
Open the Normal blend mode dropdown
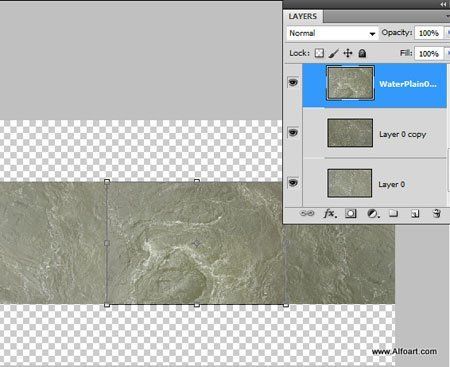tap(332, 33)
